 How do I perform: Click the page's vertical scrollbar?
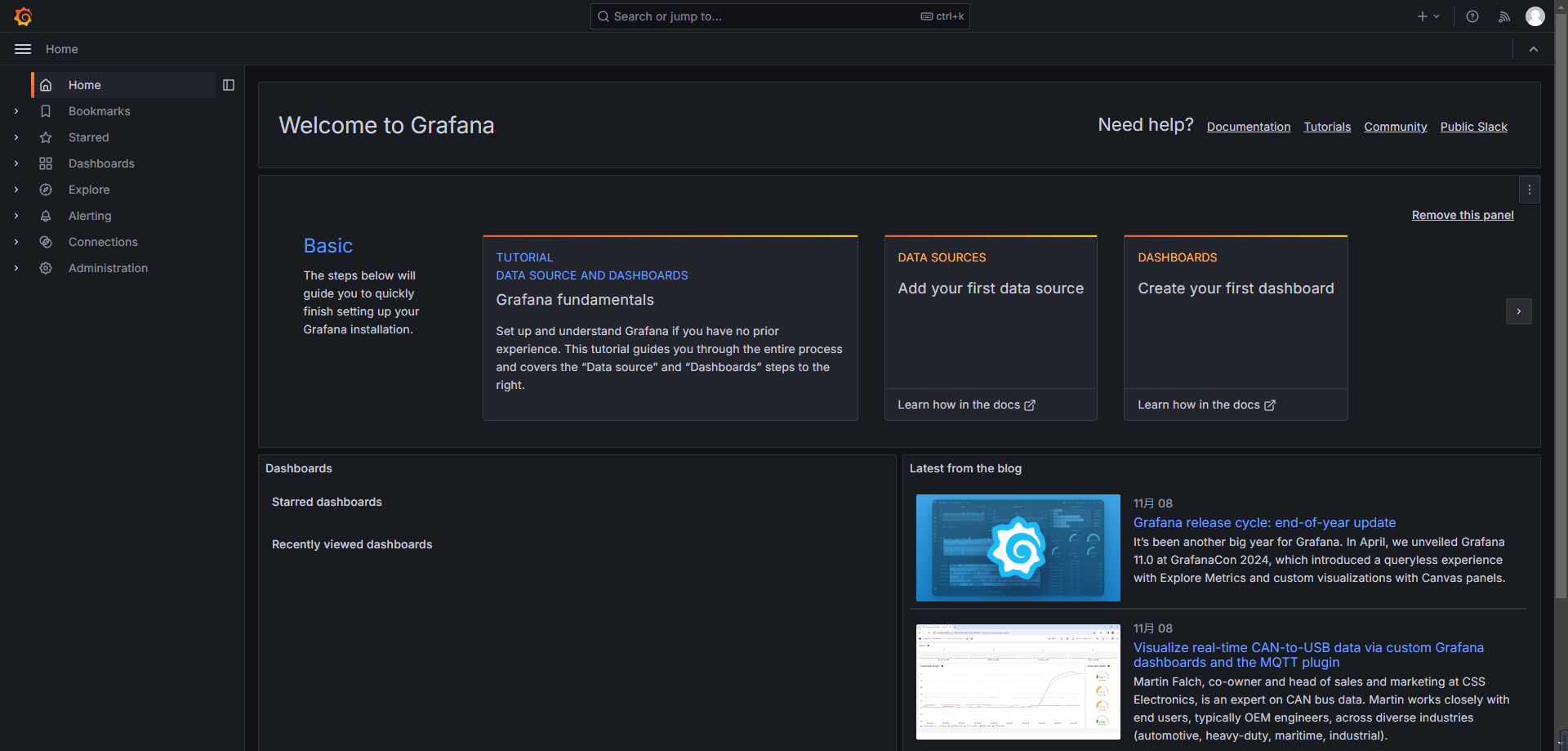[1561, 327]
